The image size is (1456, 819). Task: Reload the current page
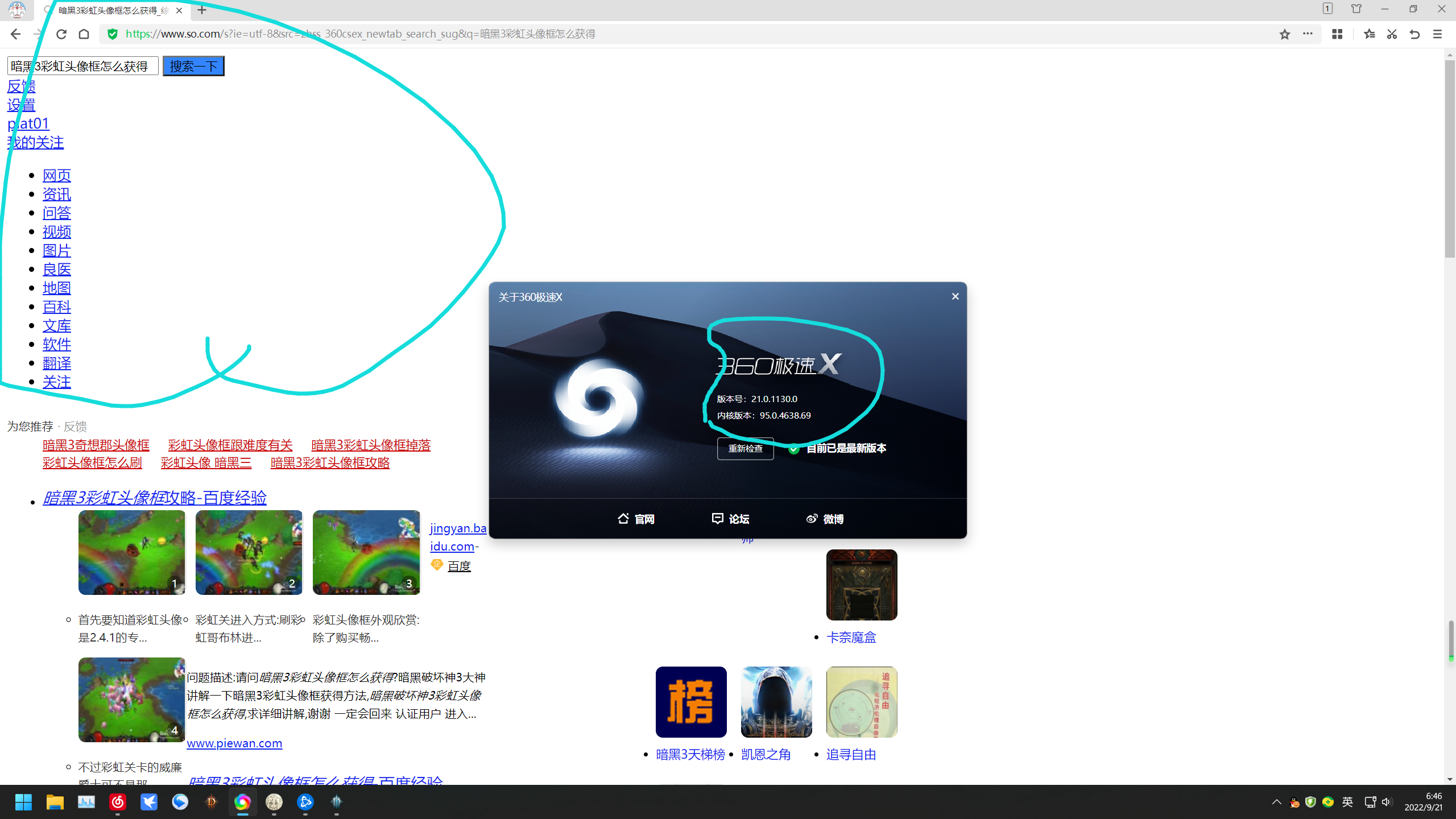coord(61,34)
